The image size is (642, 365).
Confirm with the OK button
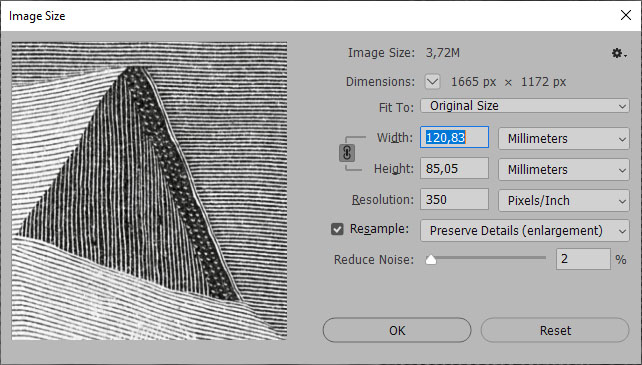[397, 330]
